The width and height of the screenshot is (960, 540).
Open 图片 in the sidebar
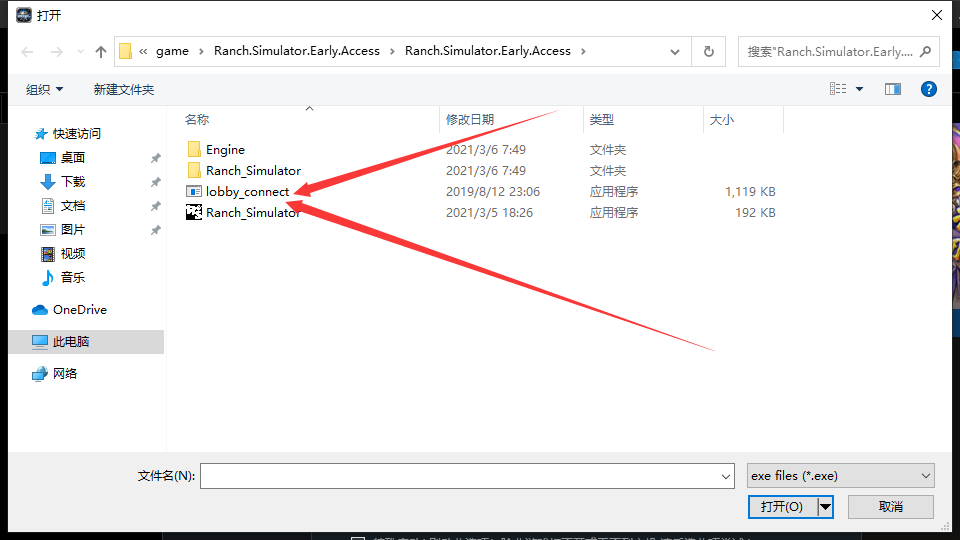pyautogui.click(x=73, y=230)
